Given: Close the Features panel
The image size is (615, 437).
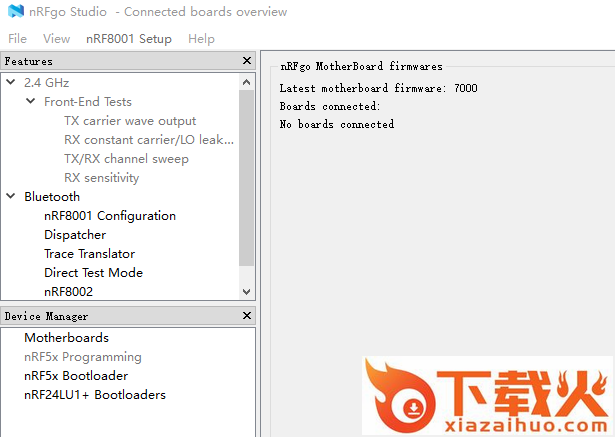Looking at the screenshot, I should [247, 61].
